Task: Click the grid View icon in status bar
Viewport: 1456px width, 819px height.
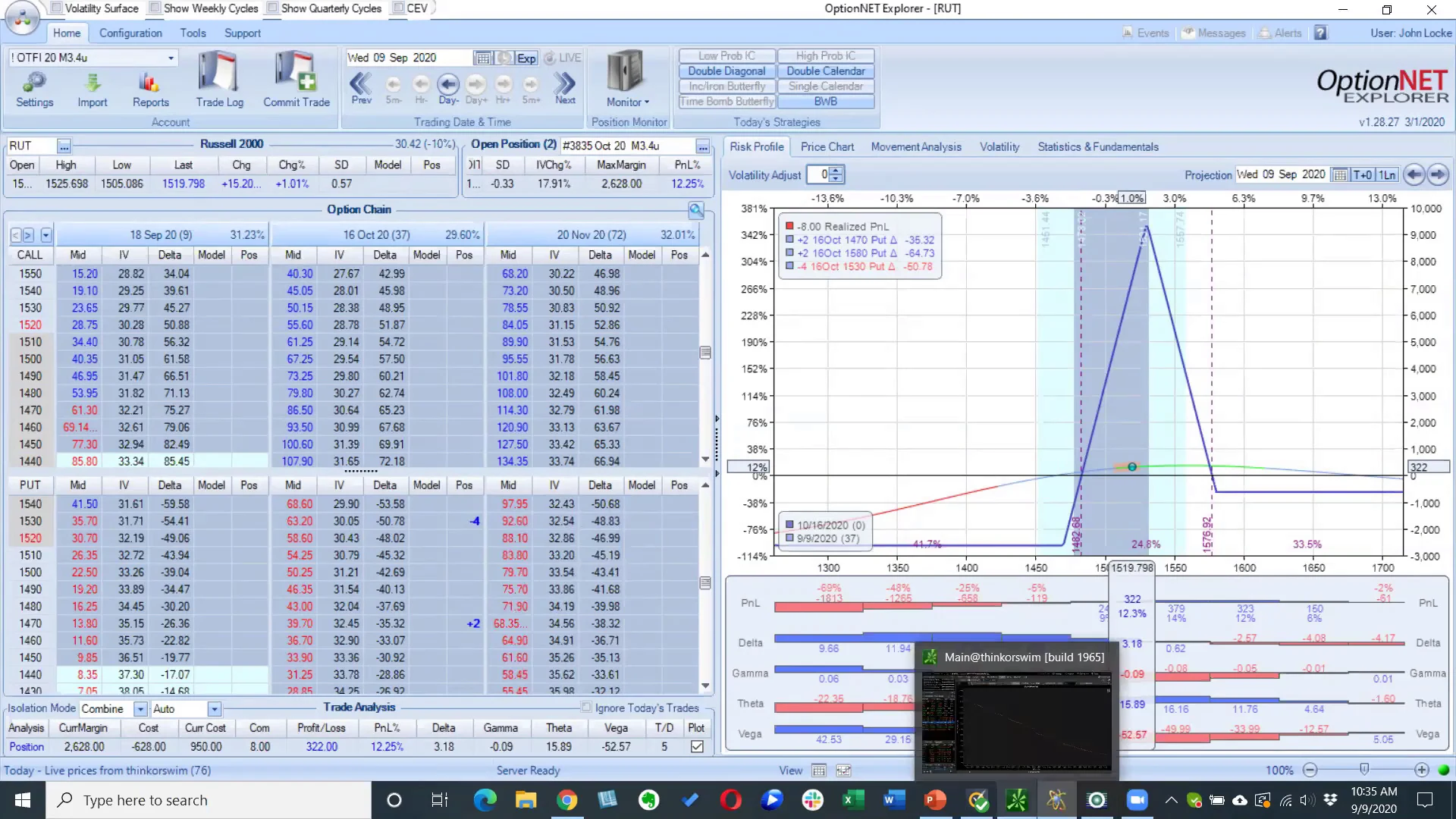Action: (x=819, y=770)
